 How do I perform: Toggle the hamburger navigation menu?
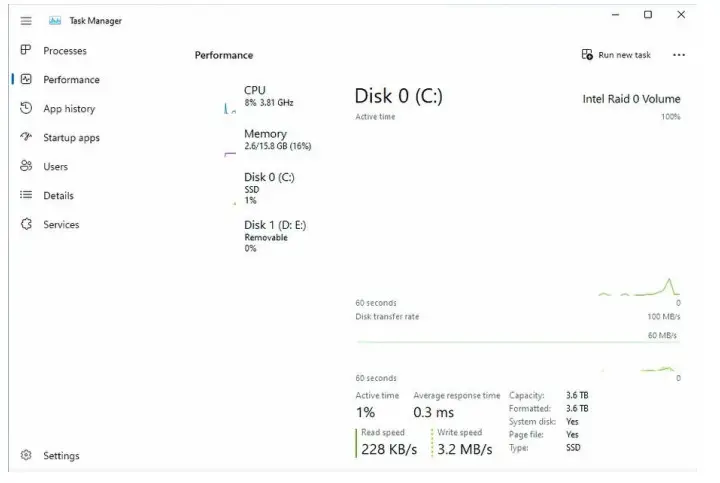pyautogui.click(x=26, y=21)
